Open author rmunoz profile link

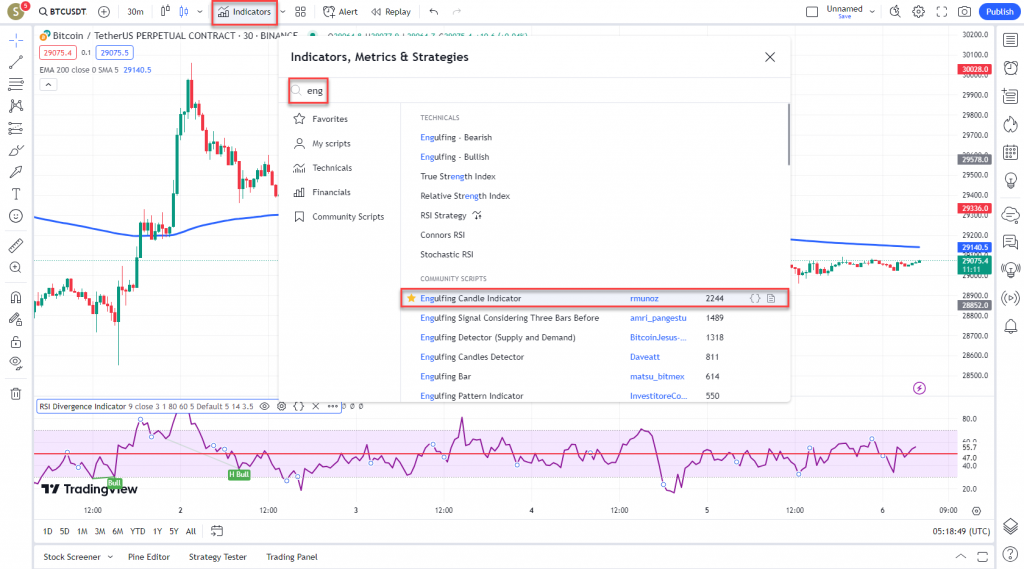(x=644, y=299)
